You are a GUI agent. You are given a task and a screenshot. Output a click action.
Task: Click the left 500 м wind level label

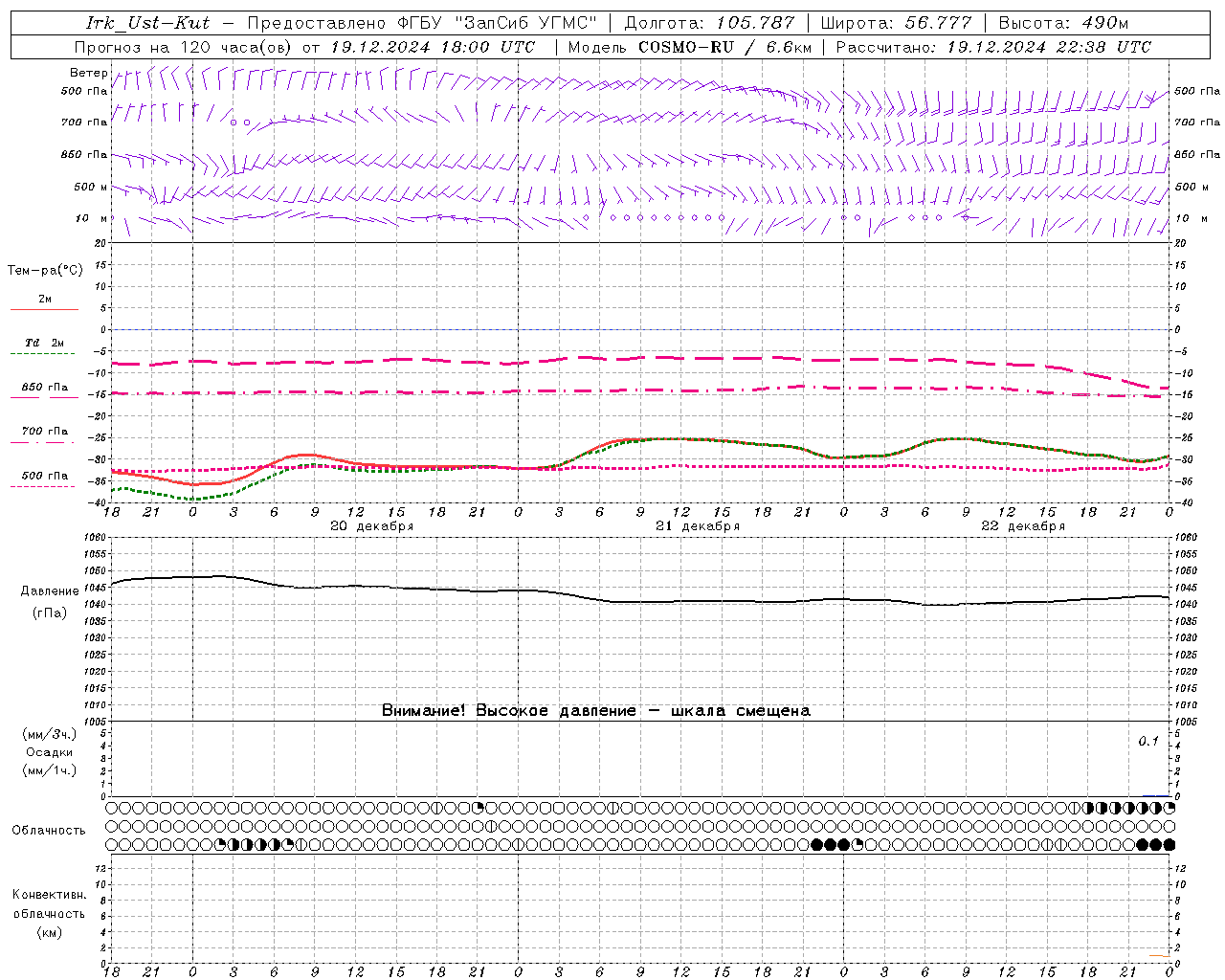coord(91,187)
